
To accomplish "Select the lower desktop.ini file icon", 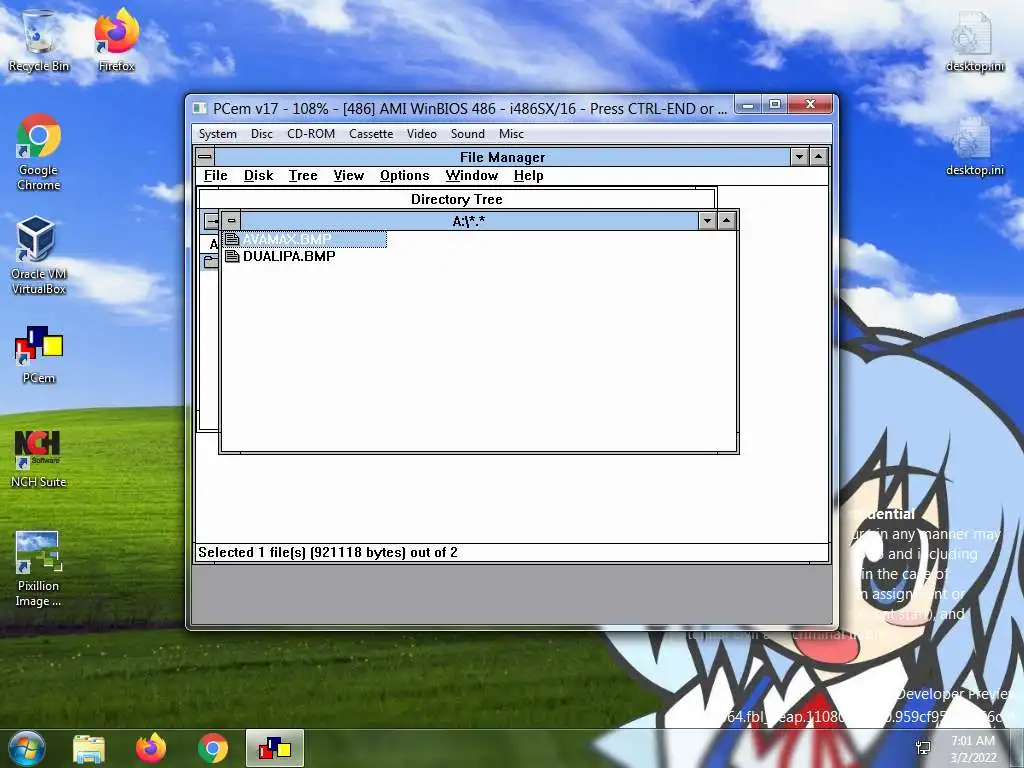I will tap(974, 145).
